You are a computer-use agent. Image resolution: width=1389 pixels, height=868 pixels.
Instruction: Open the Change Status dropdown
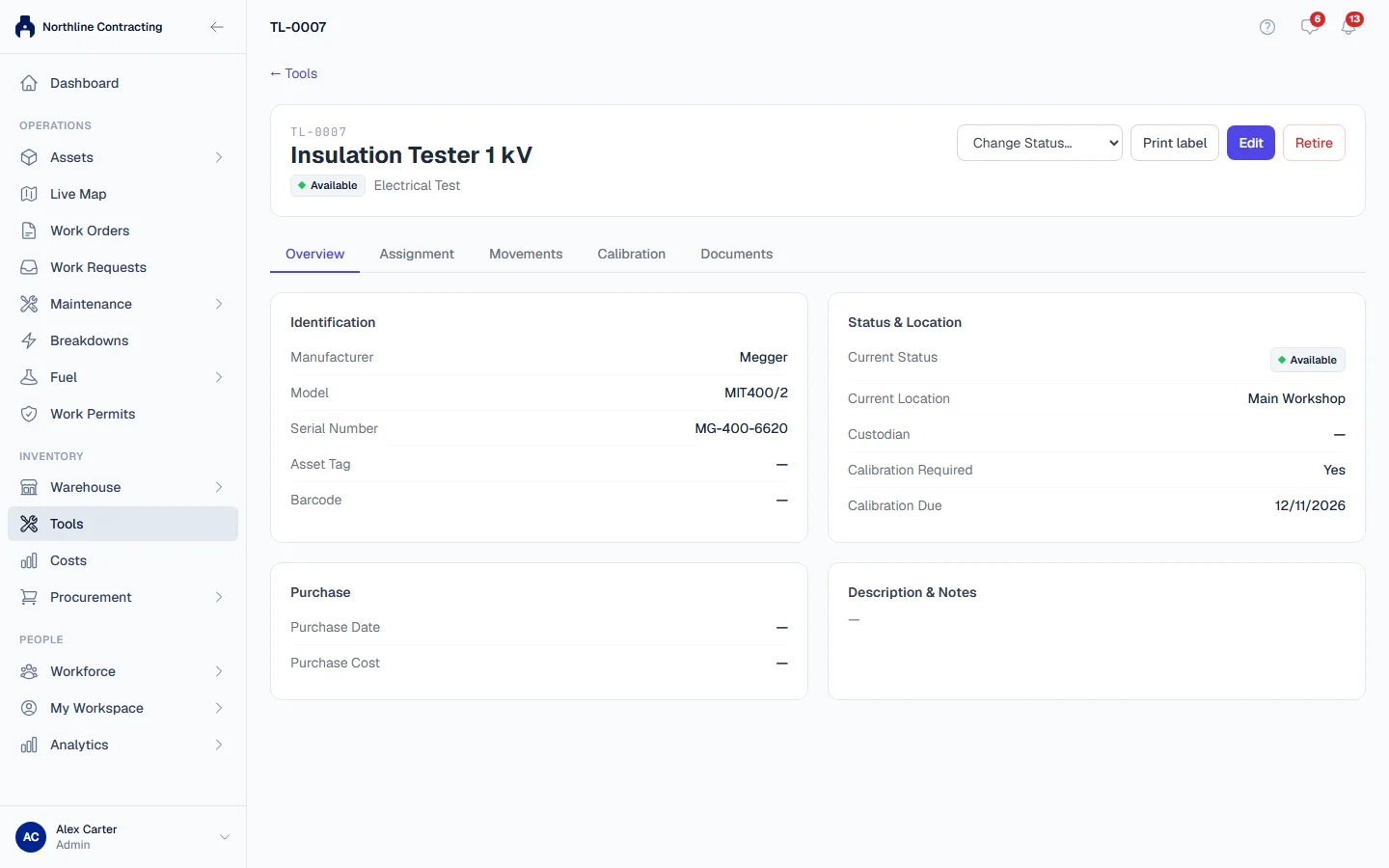pyautogui.click(x=1040, y=143)
